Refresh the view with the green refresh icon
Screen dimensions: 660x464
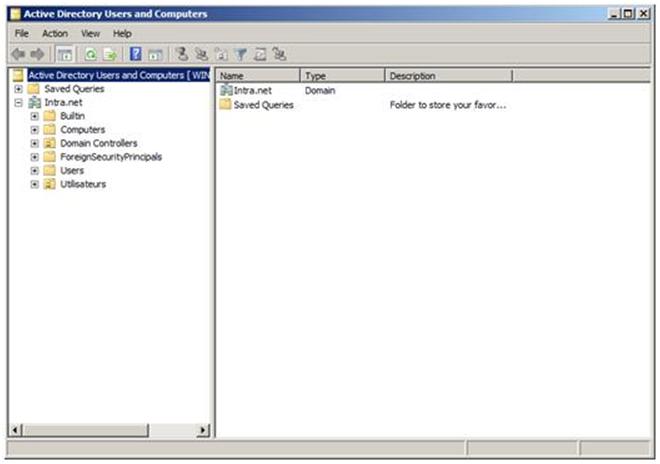coord(90,54)
